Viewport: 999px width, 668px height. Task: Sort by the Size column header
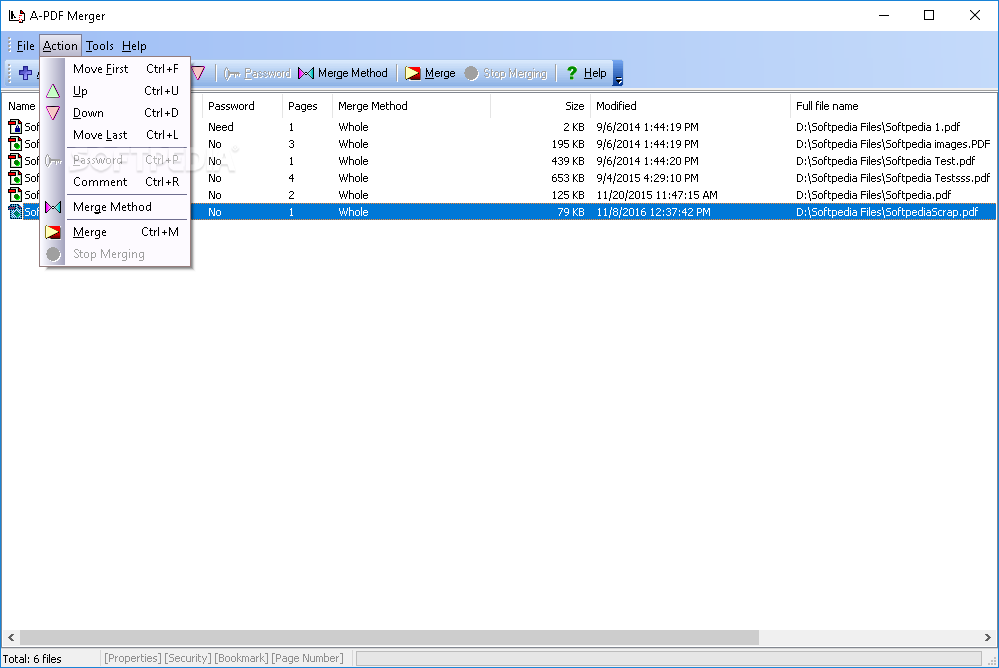pos(540,106)
